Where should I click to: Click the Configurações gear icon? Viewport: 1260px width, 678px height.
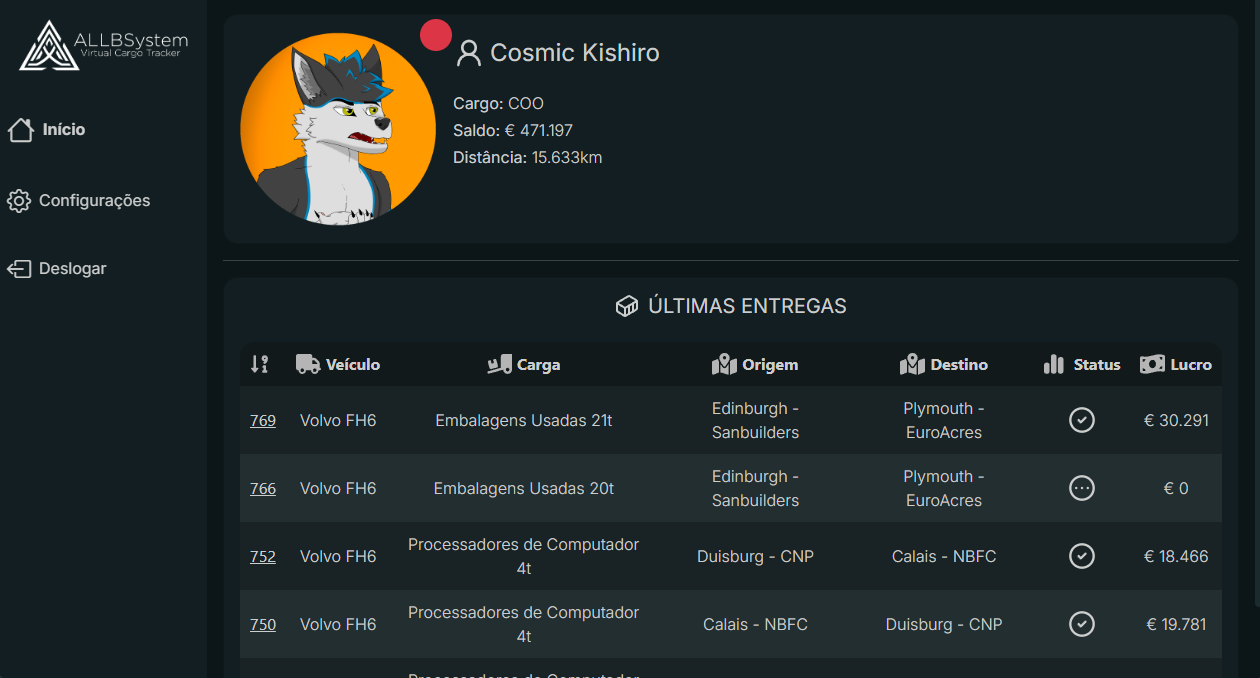pos(19,201)
